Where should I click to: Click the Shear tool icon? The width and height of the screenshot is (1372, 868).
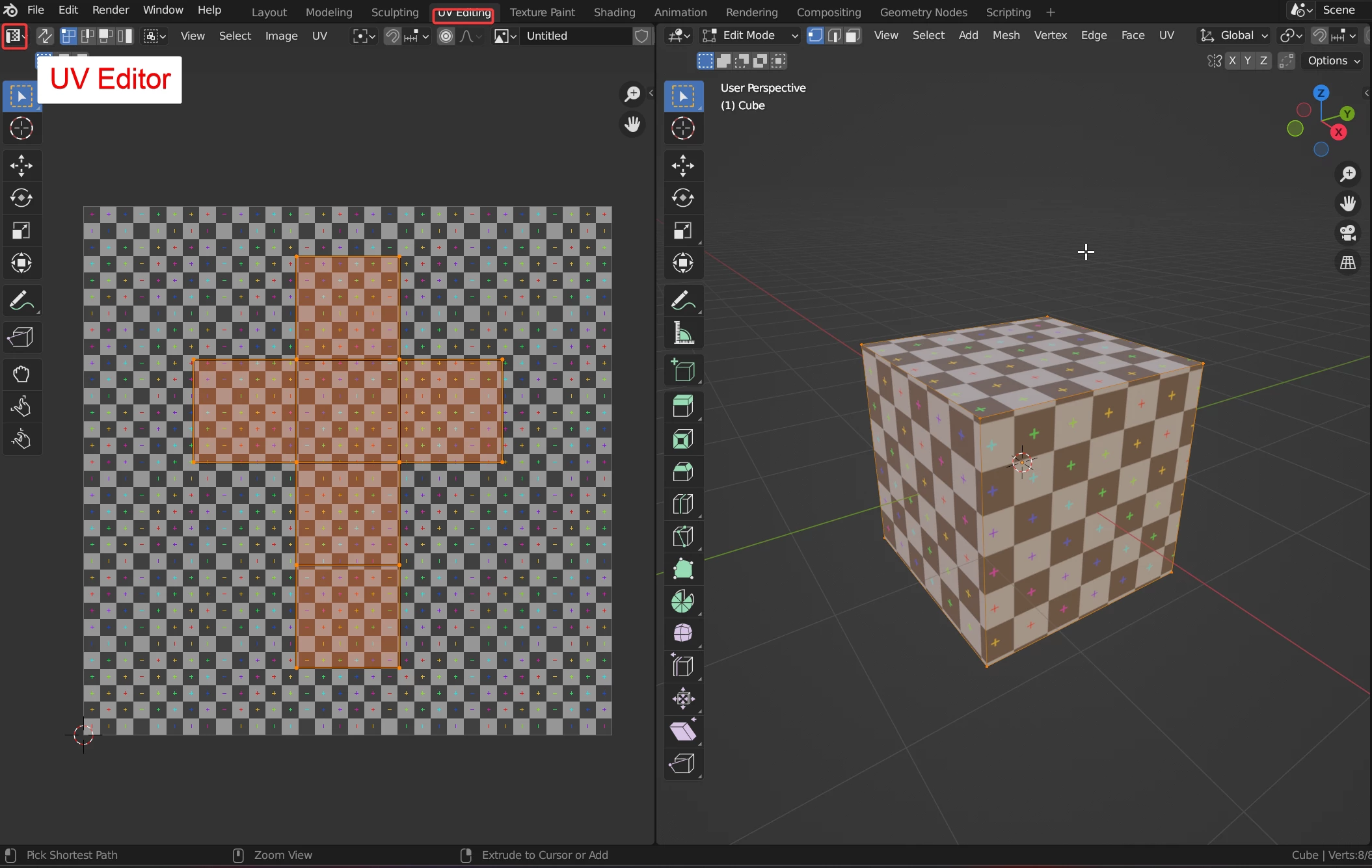(x=682, y=732)
